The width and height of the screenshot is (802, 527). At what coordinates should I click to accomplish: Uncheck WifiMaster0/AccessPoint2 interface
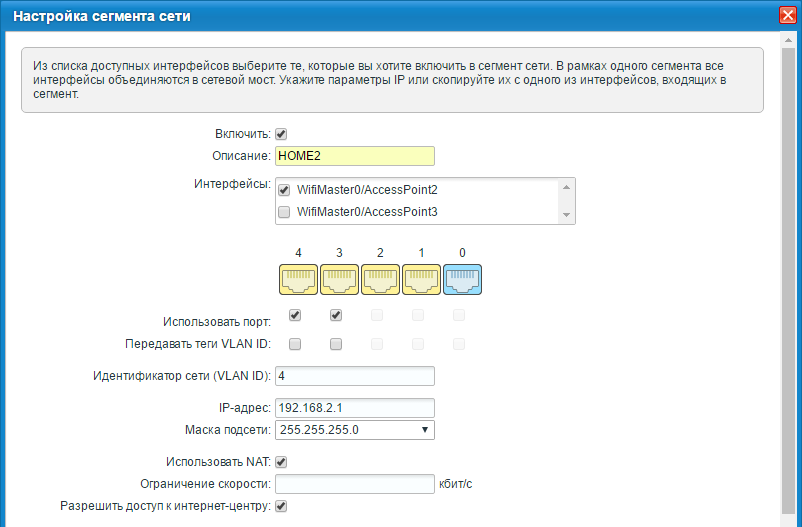coord(284,190)
